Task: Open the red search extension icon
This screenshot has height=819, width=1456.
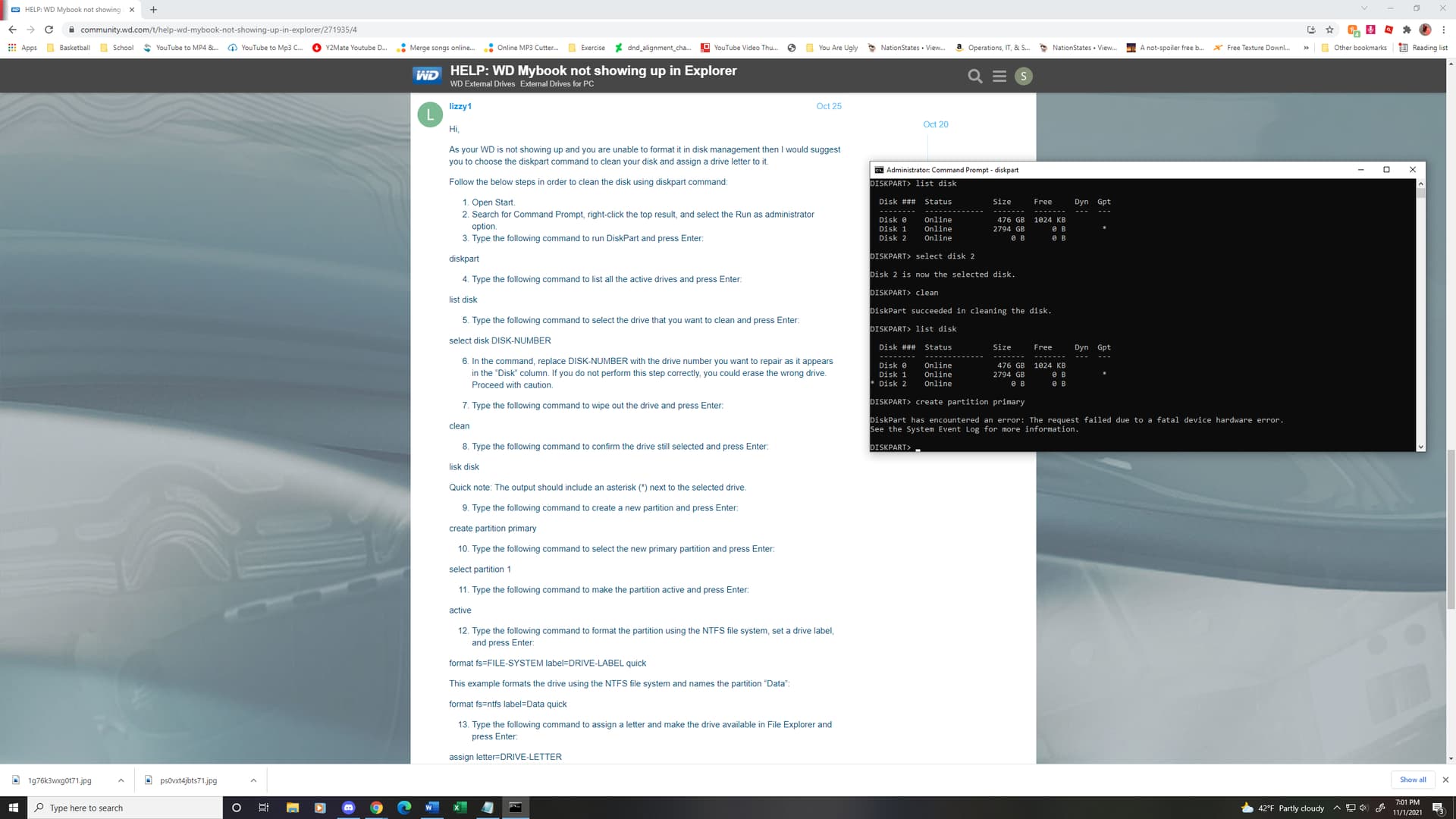Action: [1389, 30]
